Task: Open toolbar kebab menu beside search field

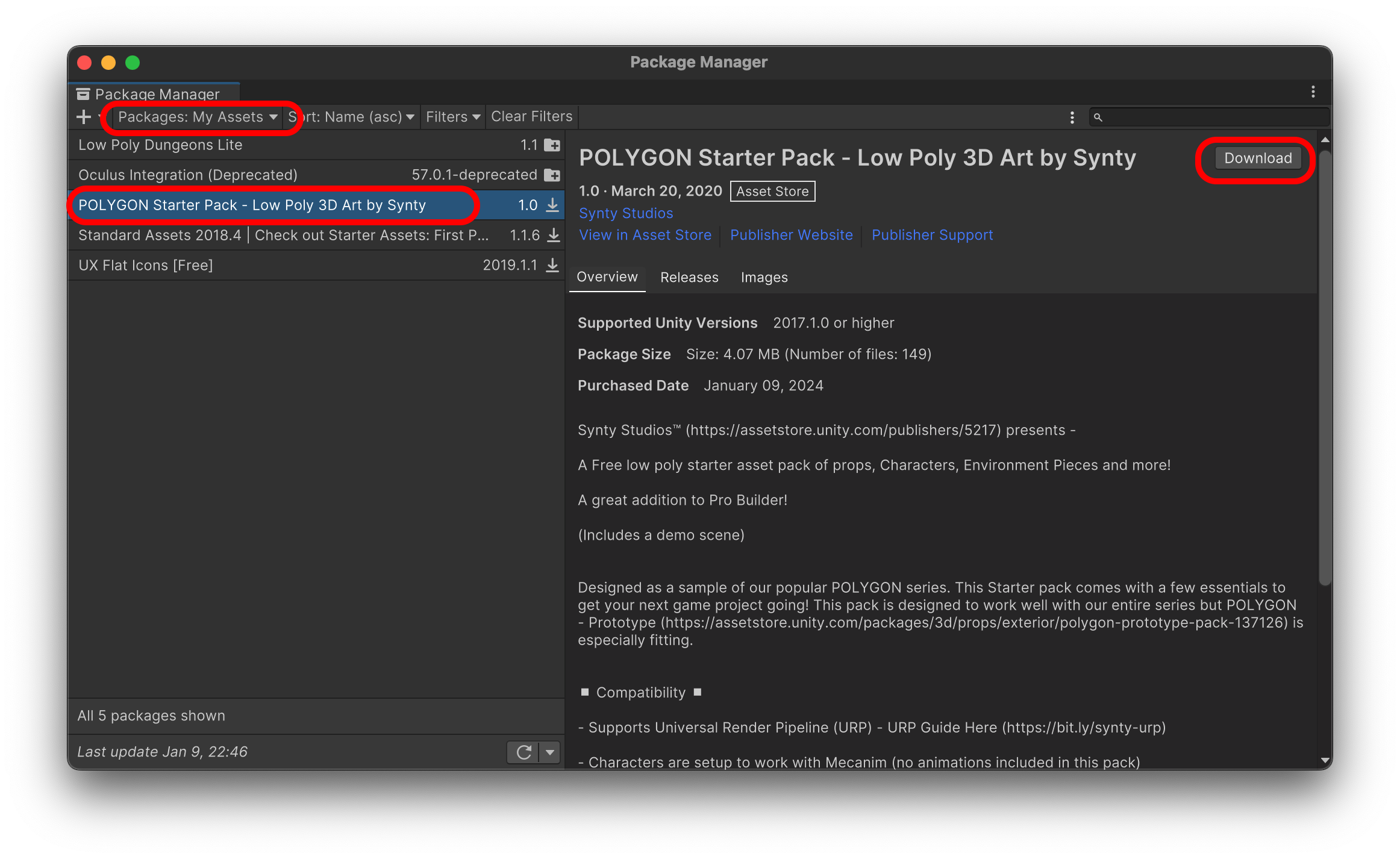Action: point(1072,117)
